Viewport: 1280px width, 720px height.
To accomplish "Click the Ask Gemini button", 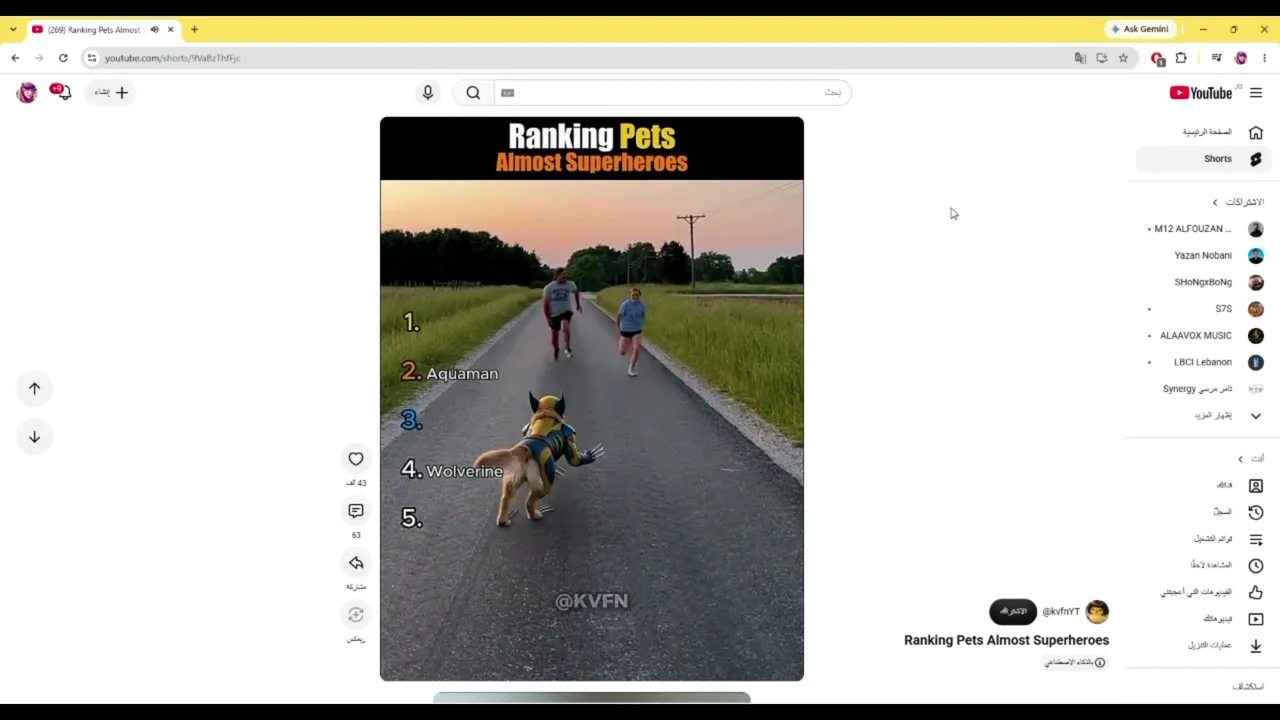I will pos(1139,30).
